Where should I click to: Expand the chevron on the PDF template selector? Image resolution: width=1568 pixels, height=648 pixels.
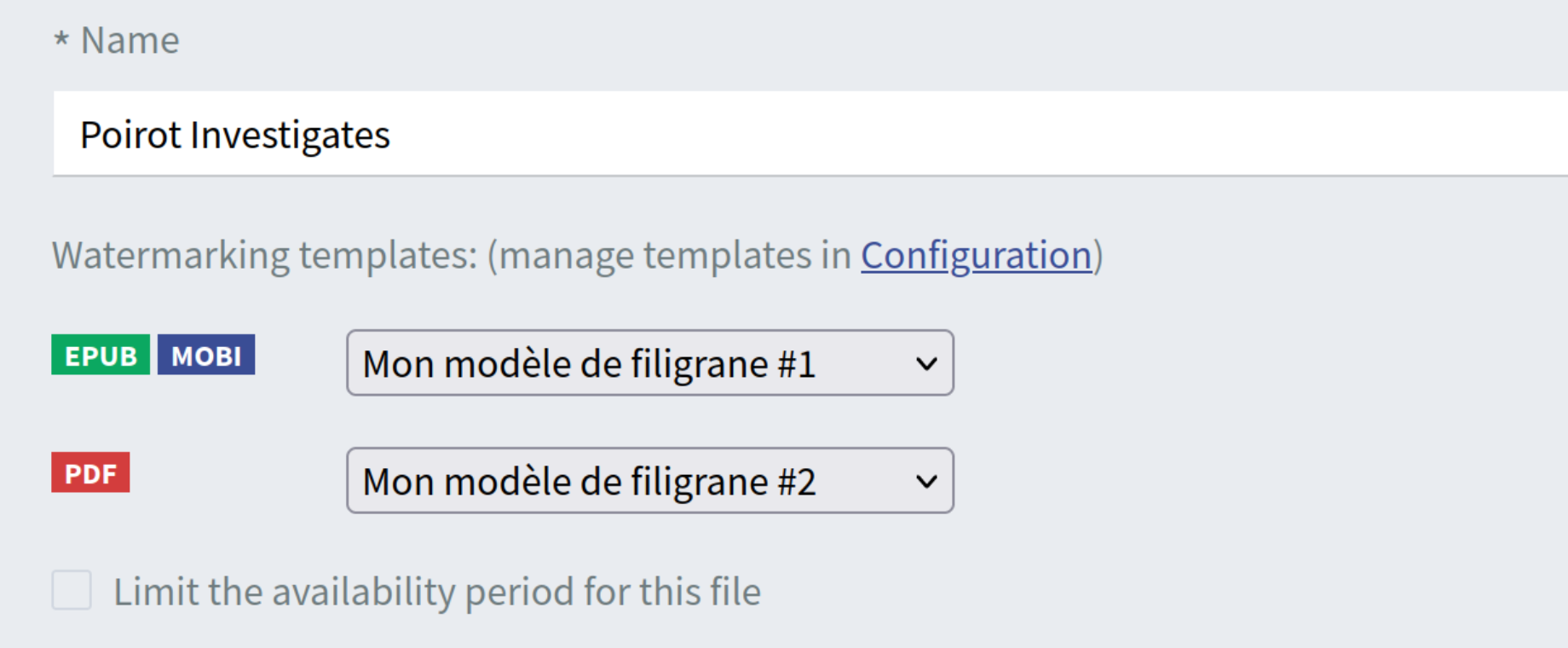tap(926, 480)
